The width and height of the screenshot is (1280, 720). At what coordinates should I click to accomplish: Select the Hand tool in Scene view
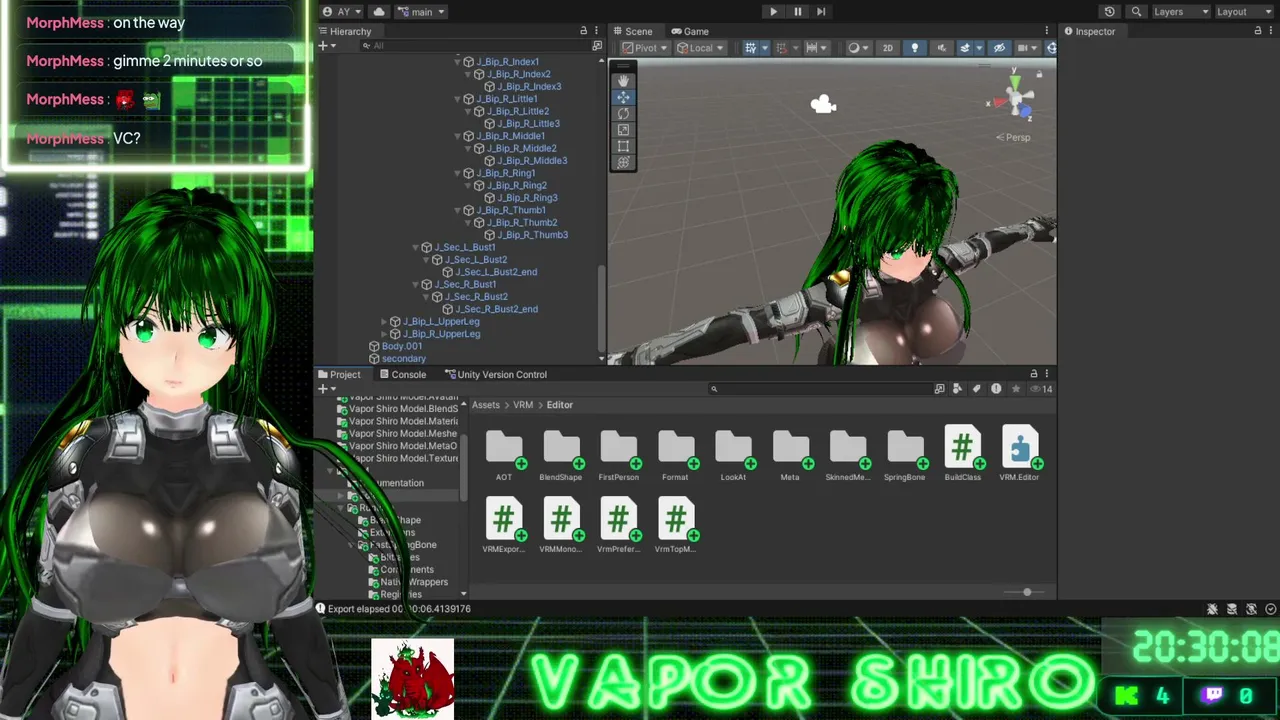623,81
